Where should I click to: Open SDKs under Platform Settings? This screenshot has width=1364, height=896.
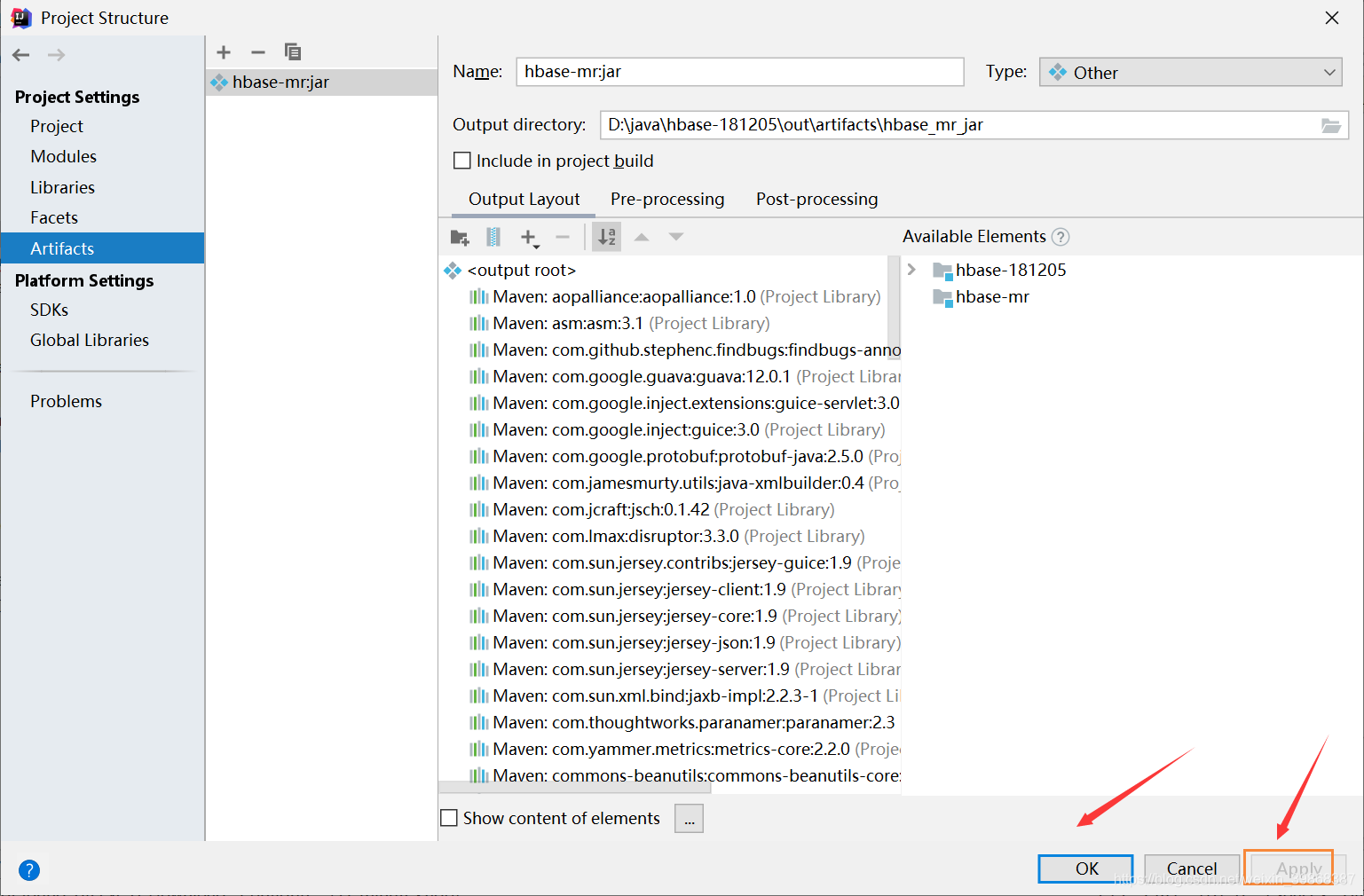click(x=49, y=310)
